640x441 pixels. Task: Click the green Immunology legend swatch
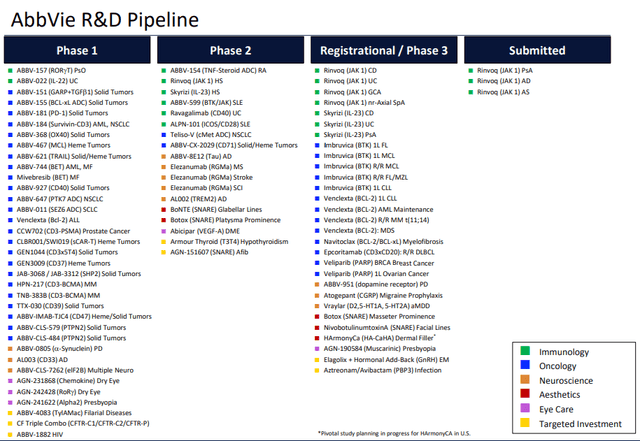(x=525, y=351)
